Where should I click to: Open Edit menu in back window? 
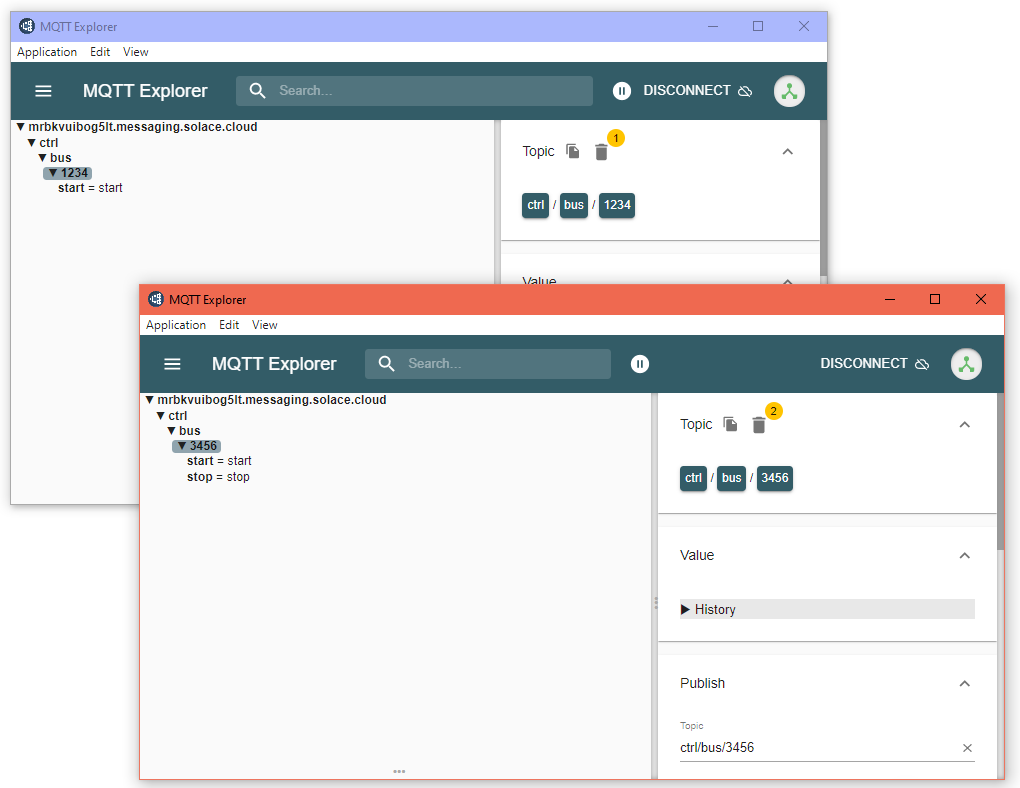(100, 52)
